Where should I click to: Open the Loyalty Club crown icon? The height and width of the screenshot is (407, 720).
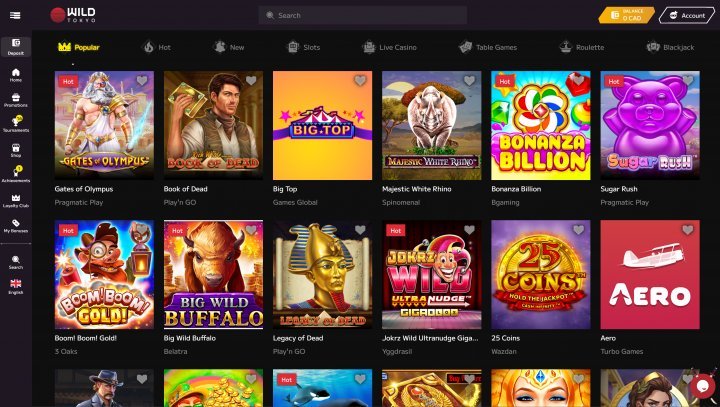(x=16, y=201)
